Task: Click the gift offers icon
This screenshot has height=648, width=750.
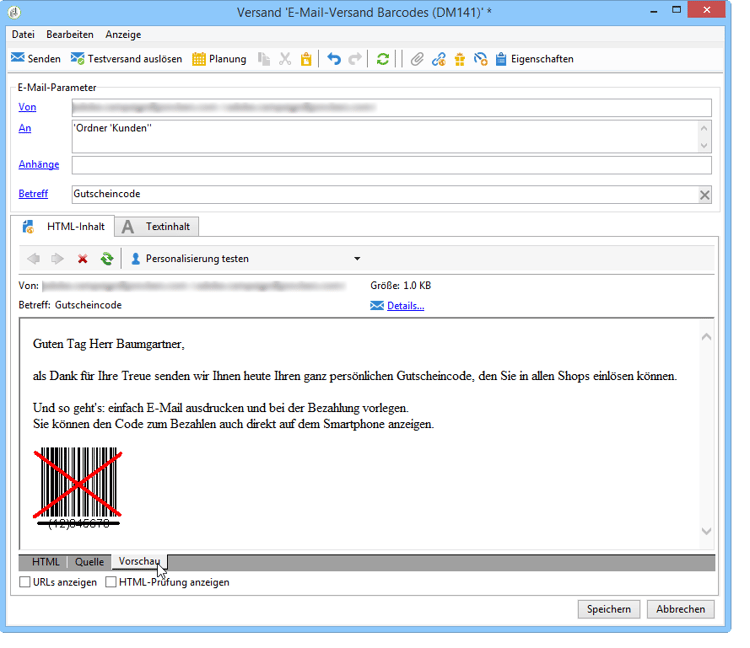Action: click(x=460, y=59)
